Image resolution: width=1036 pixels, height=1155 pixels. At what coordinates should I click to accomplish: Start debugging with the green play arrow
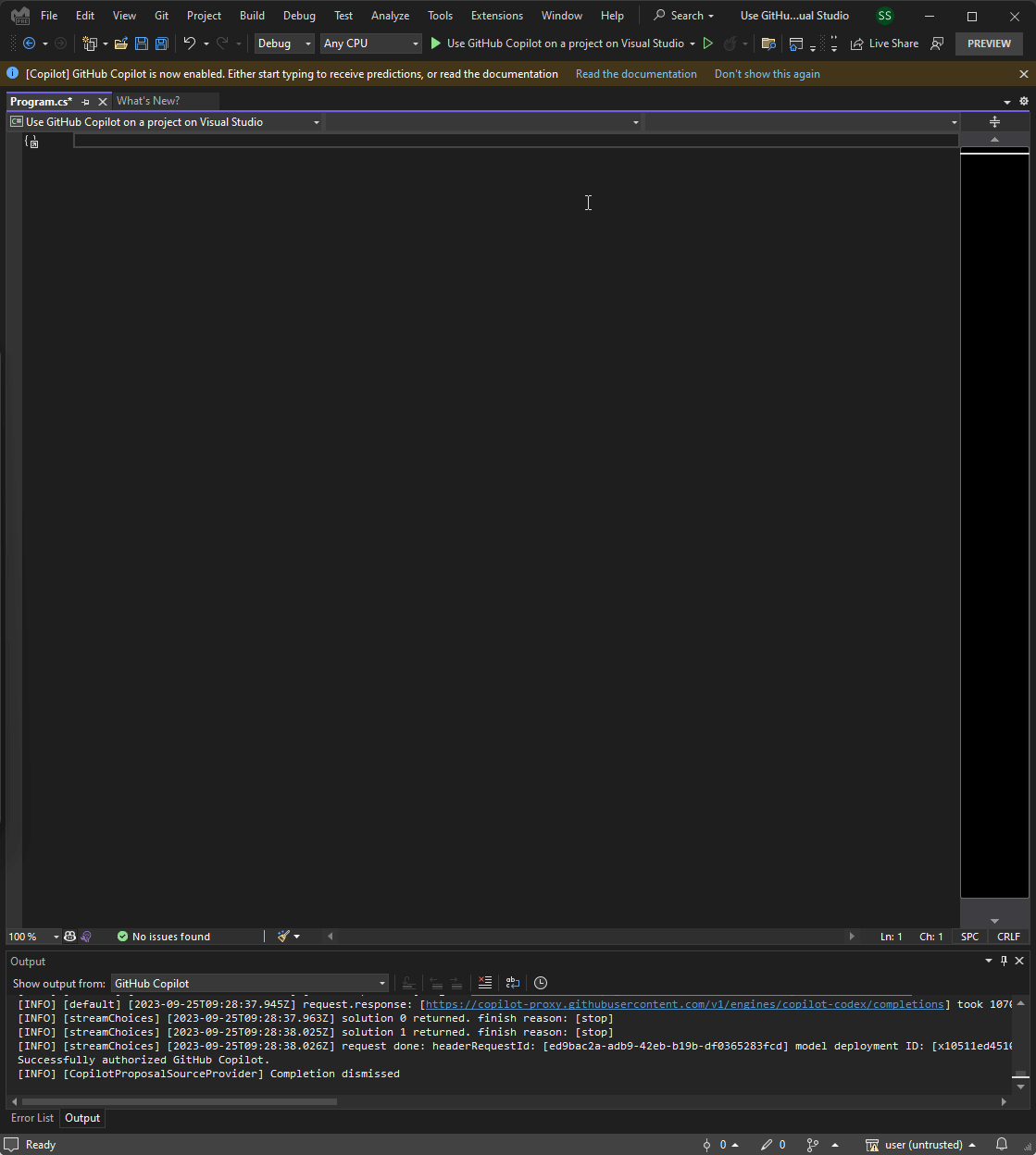(435, 43)
